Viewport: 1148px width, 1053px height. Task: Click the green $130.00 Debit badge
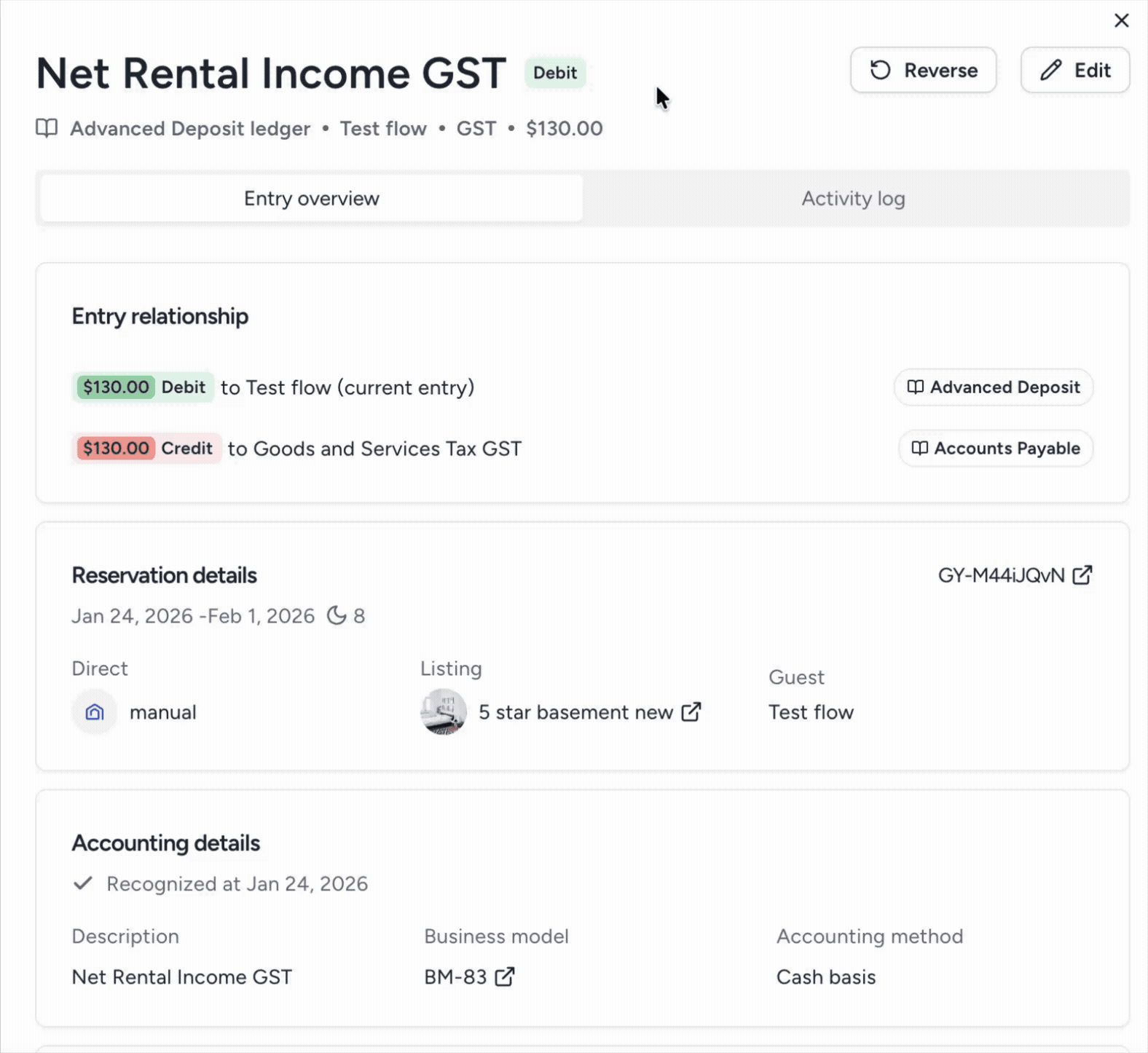coord(143,387)
